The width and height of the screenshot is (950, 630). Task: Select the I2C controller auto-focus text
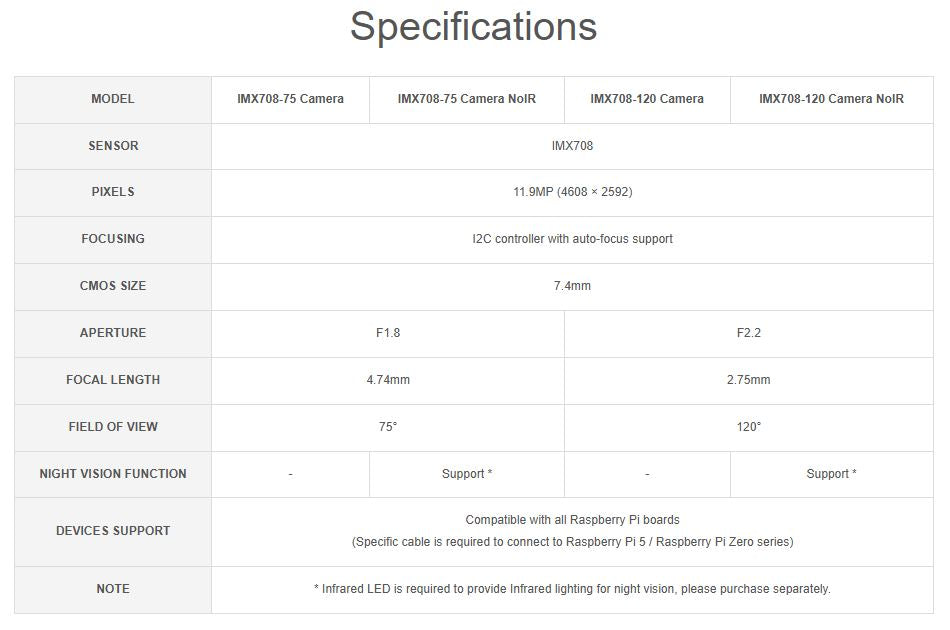[572, 239]
